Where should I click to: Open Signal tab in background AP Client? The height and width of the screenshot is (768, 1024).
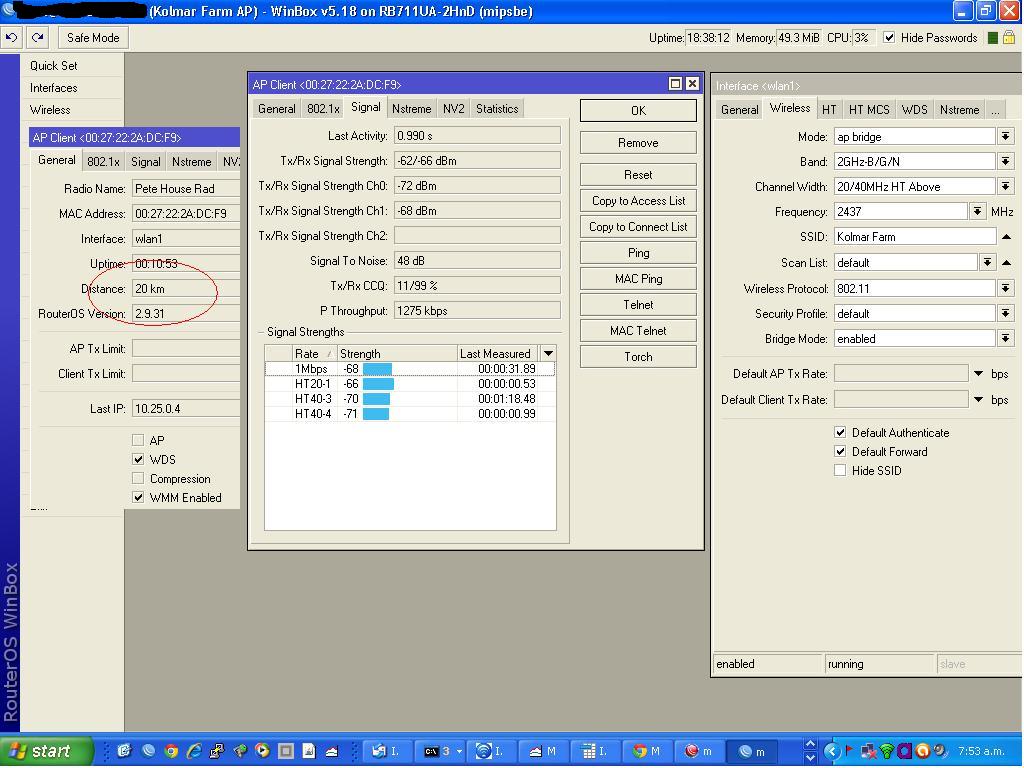coord(145,162)
